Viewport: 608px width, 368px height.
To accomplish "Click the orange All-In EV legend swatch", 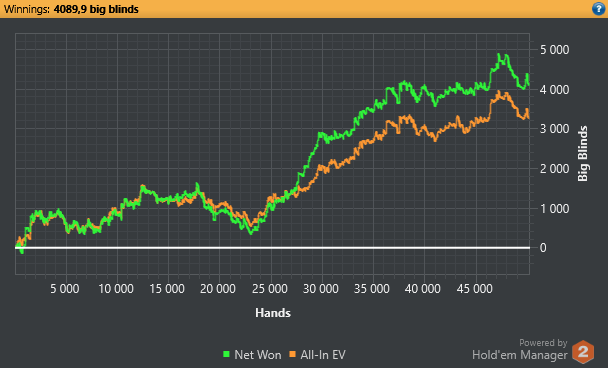I will coord(292,354).
